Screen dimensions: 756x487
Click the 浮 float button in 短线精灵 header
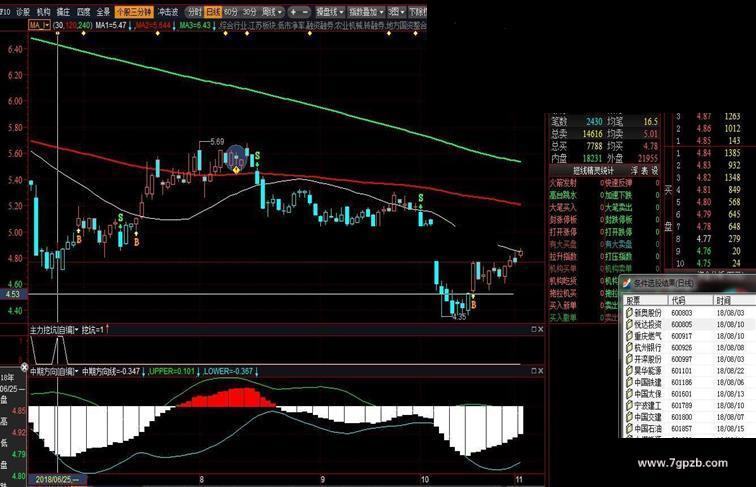pos(634,171)
